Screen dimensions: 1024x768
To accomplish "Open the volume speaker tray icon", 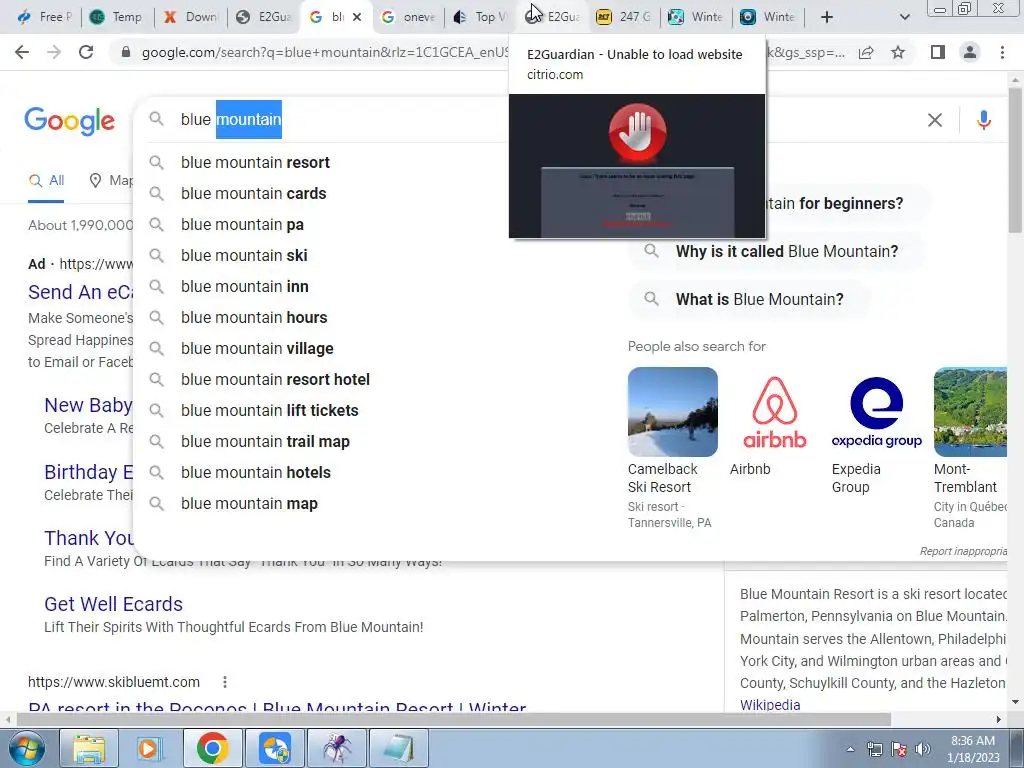I will (x=923, y=749).
